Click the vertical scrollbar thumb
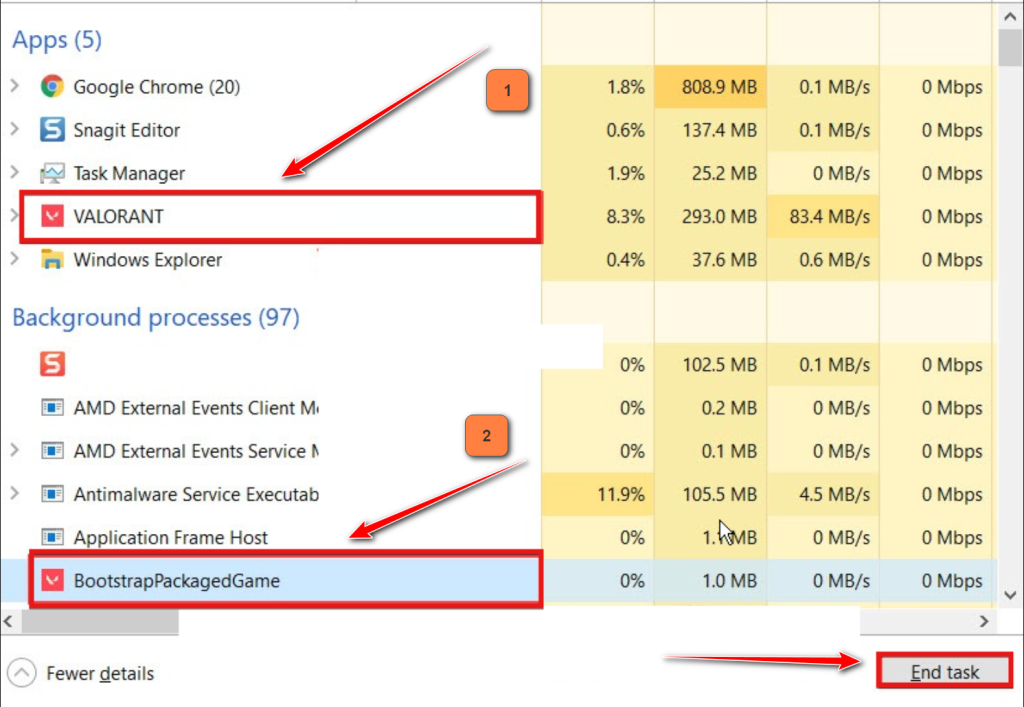Image resolution: width=1024 pixels, height=707 pixels. [x=1010, y=48]
